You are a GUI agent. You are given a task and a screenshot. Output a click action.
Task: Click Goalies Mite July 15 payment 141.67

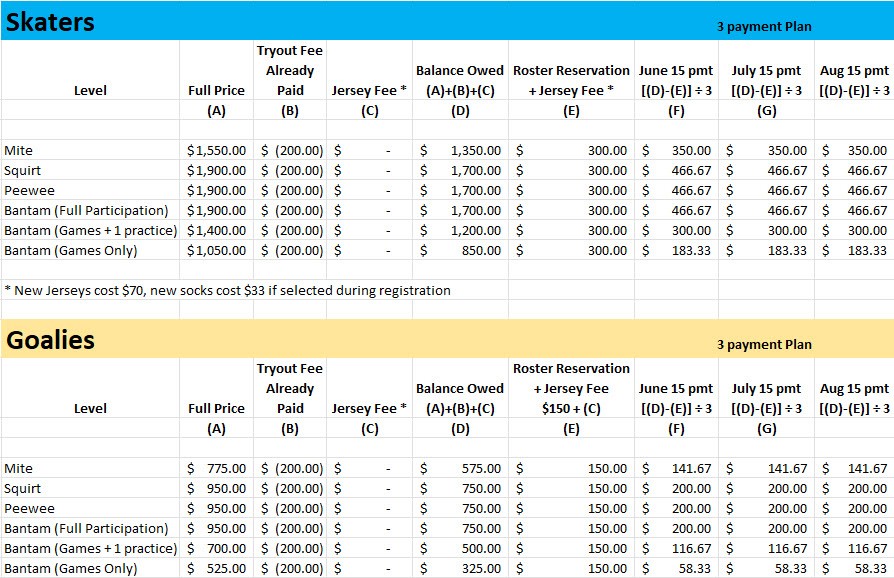coord(767,469)
